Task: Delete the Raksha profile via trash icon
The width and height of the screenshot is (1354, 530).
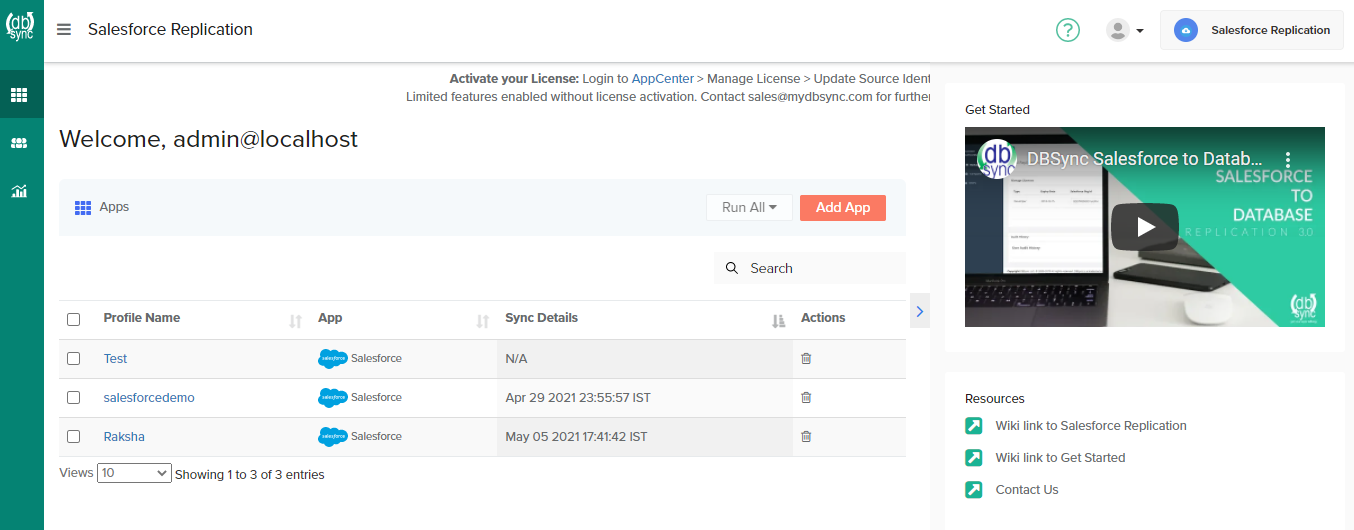Action: 806,436
